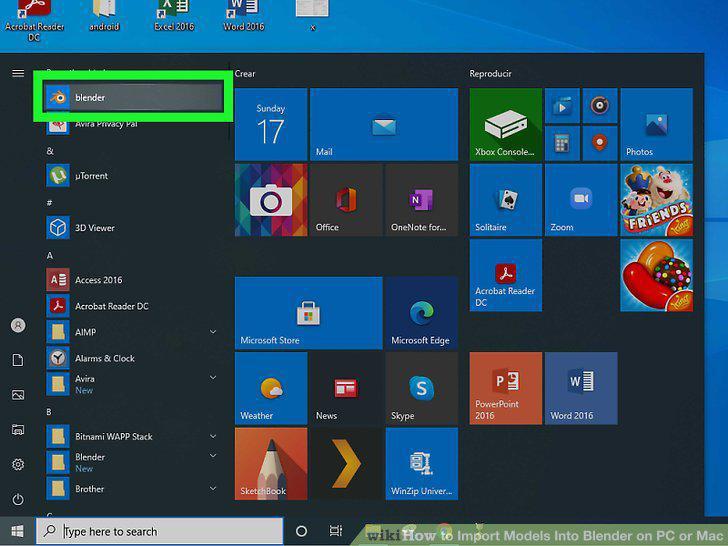This screenshot has height=546, width=728.
Task: Expand the Brother folder chevron
Action: [x=213, y=488]
